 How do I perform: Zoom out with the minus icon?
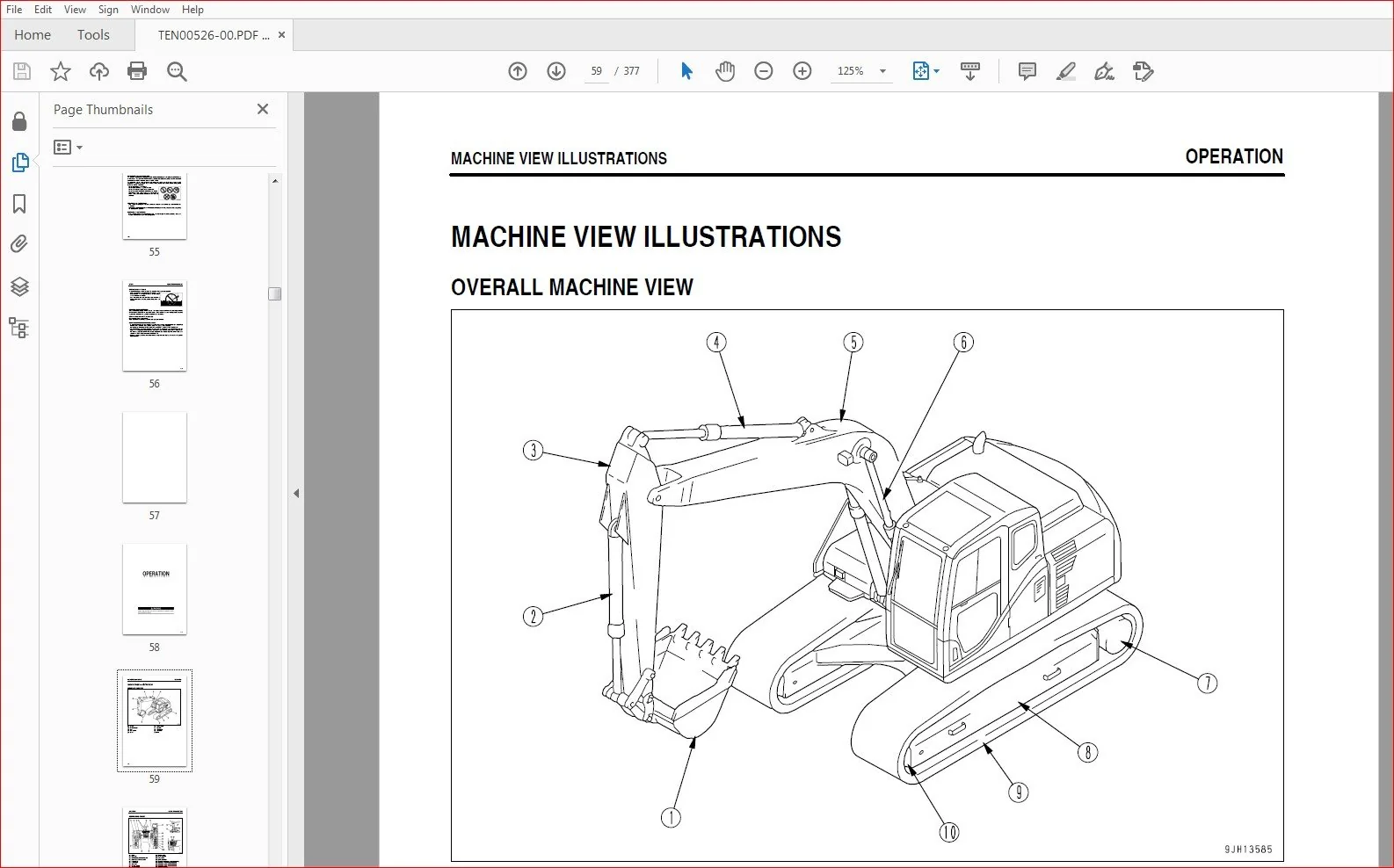coord(764,71)
